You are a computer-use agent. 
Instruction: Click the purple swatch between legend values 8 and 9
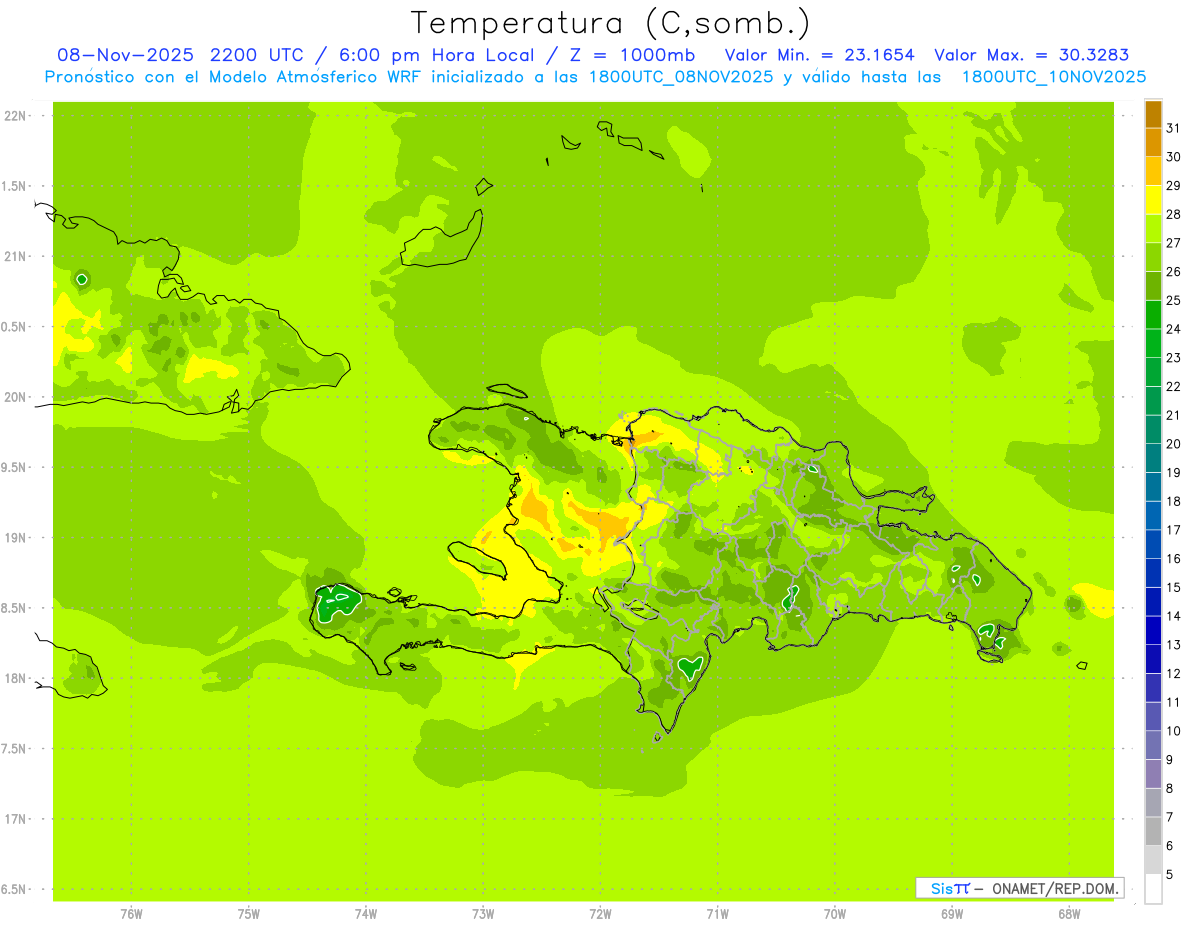click(x=1153, y=773)
